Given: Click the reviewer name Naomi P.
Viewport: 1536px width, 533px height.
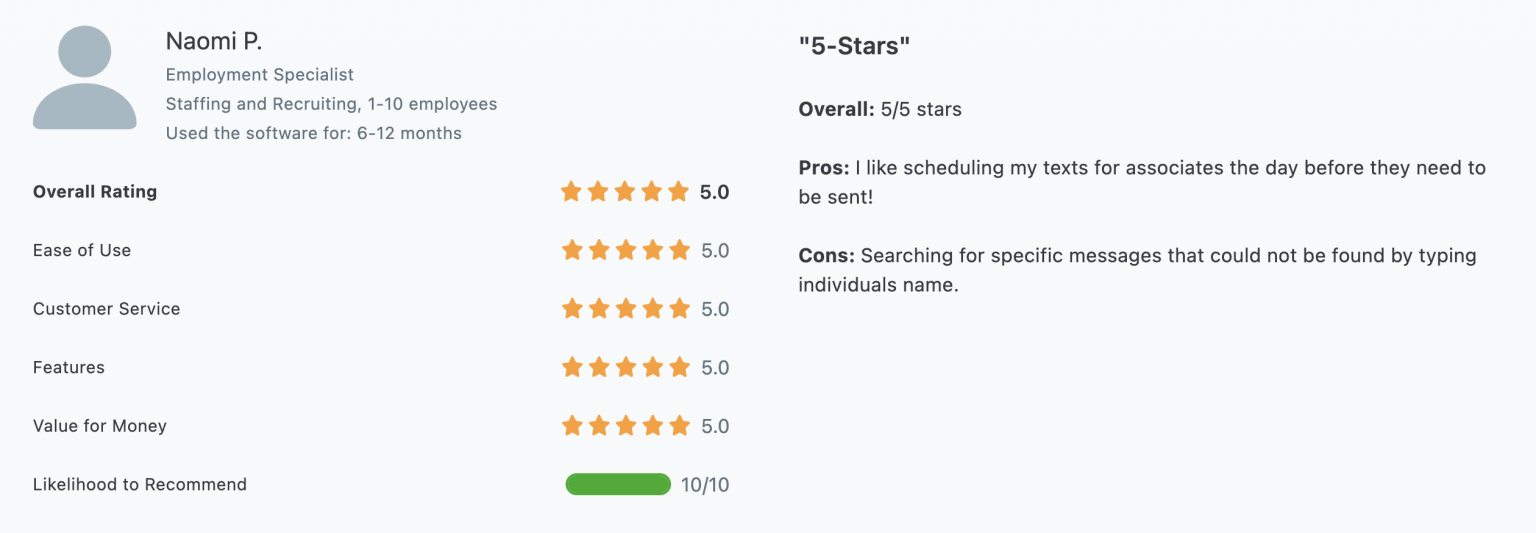Looking at the screenshot, I should [x=214, y=42].
